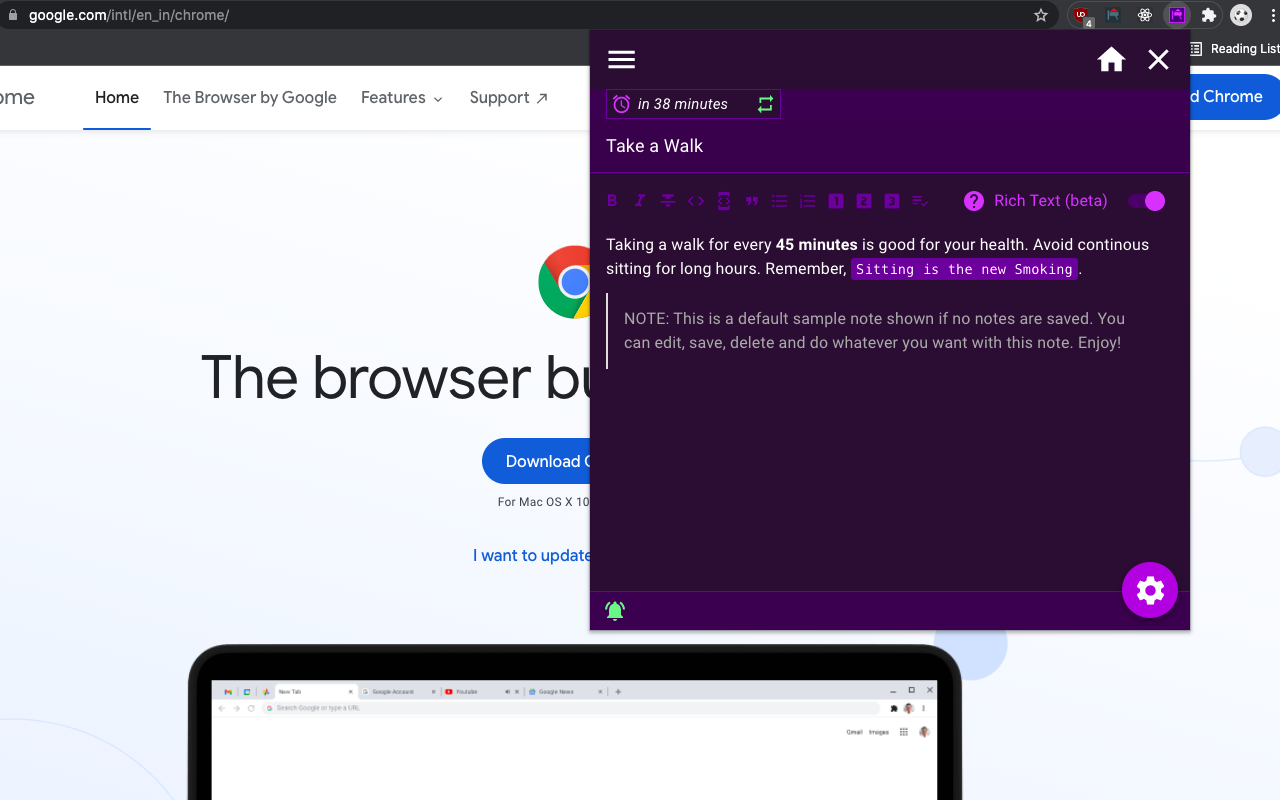This screenshot has height=800, width=1280.
Task: Click the Download Chrome button on the page
Action: click(536, 461)
